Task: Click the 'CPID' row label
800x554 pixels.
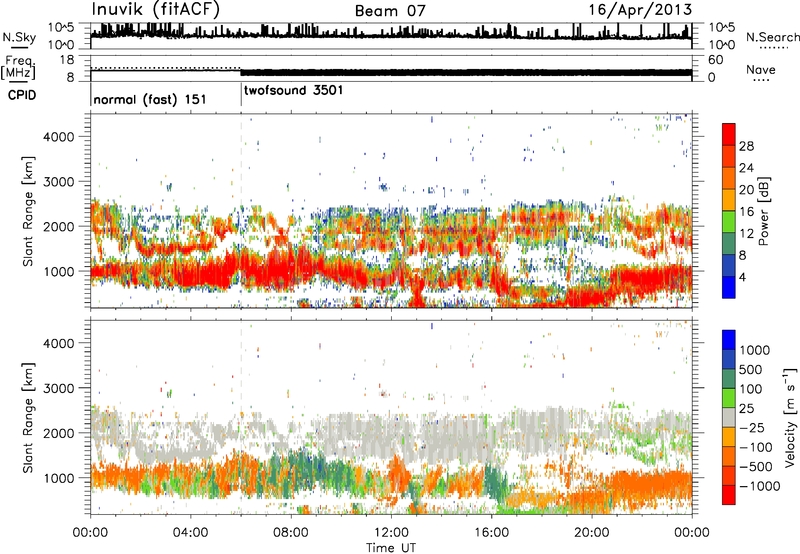Action: pos(22,95)
